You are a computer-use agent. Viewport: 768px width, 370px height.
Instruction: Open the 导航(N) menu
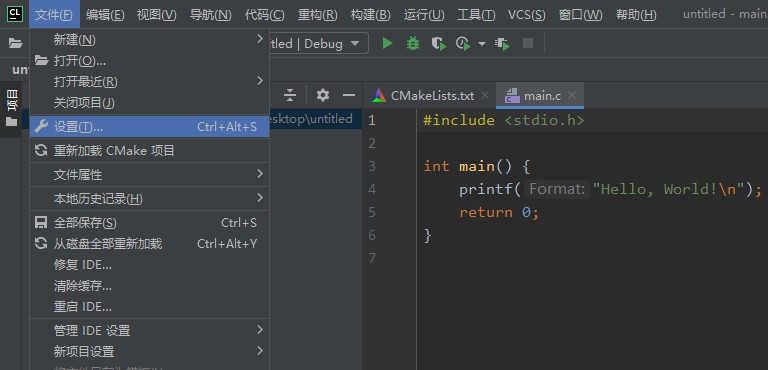click(211, 15)
